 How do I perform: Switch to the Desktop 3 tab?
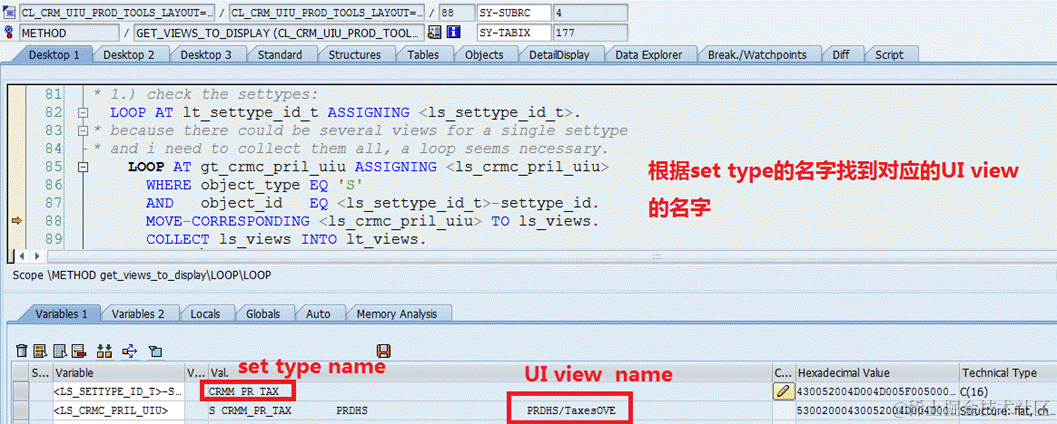tap(206, 55)
